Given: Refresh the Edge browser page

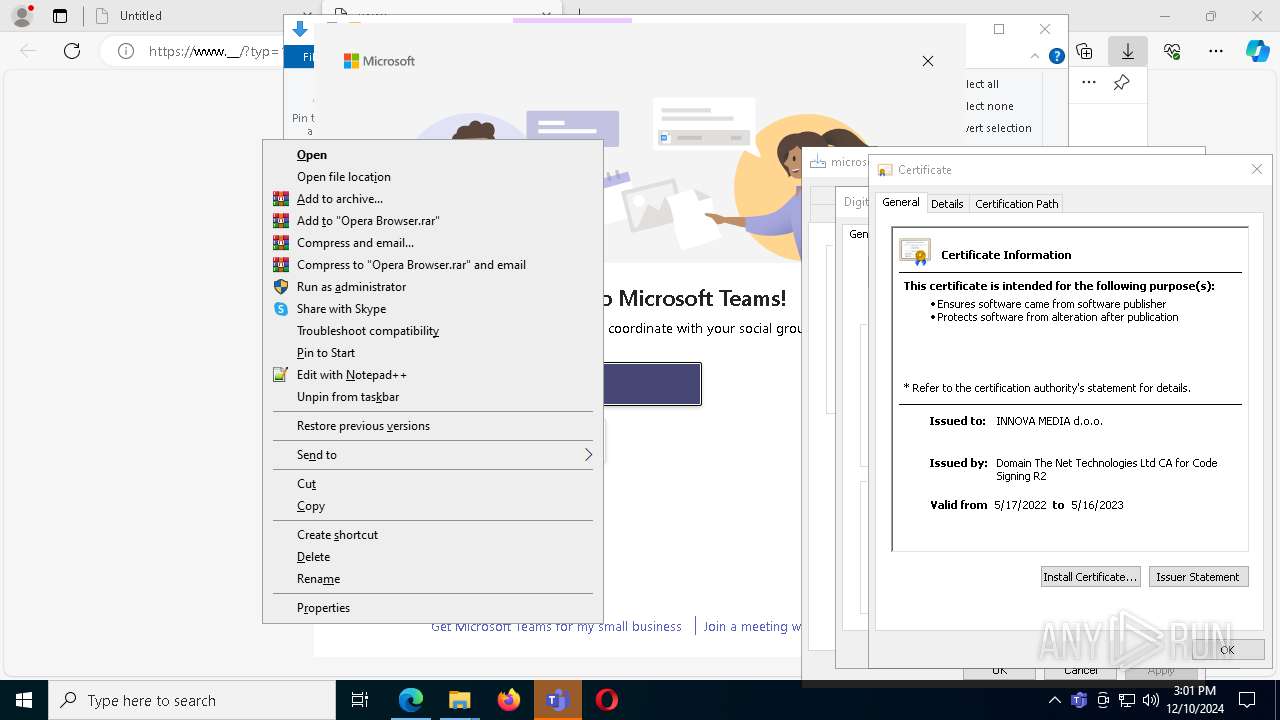Looking at the screenshot, I should 72,51.
